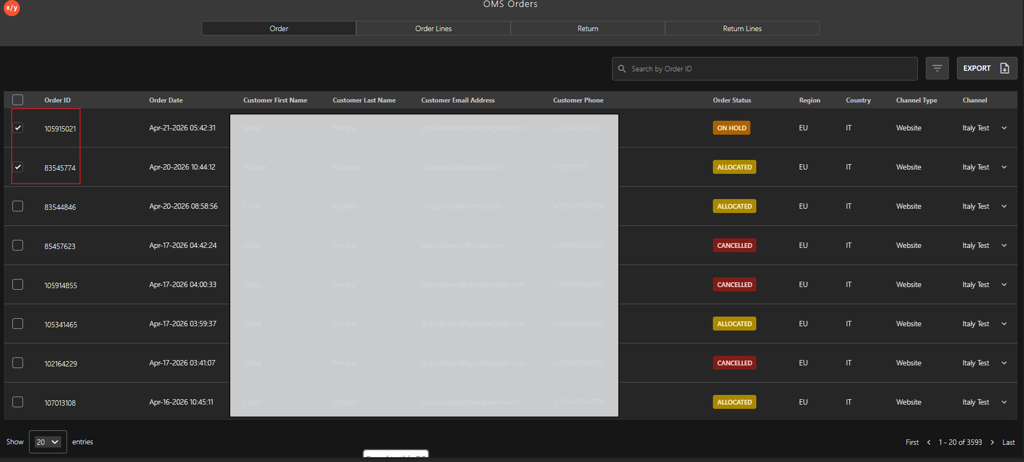Viewport: 1024px width, 462px height.
Task: Check the box for order 85457623
Action: coord(18,245)
